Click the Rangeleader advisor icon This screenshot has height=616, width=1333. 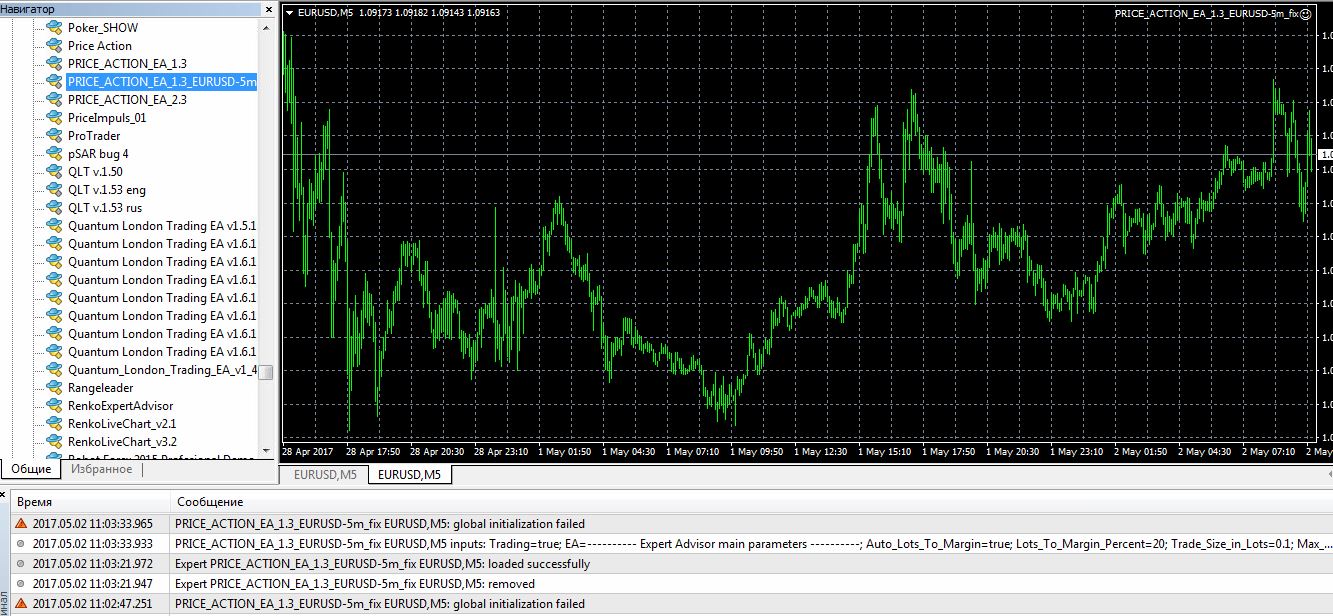coord(54,388)
